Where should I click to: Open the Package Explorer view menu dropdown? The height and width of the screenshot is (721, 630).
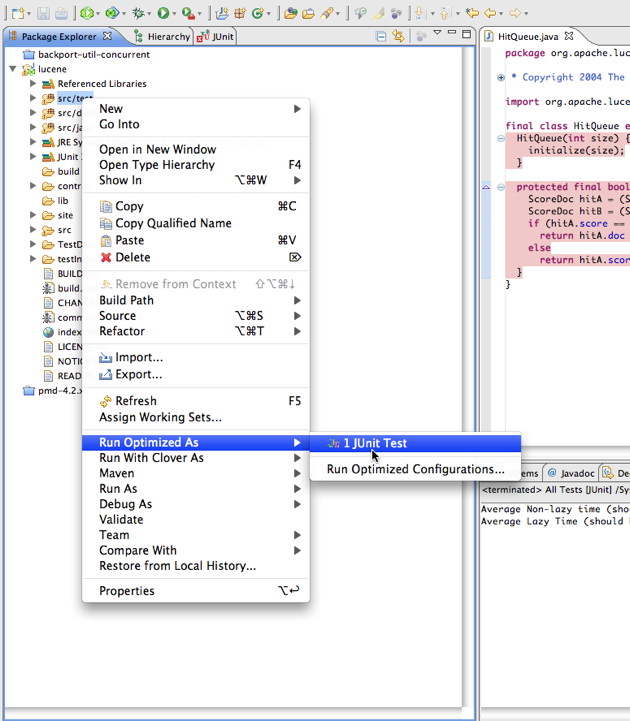point(437,35)
